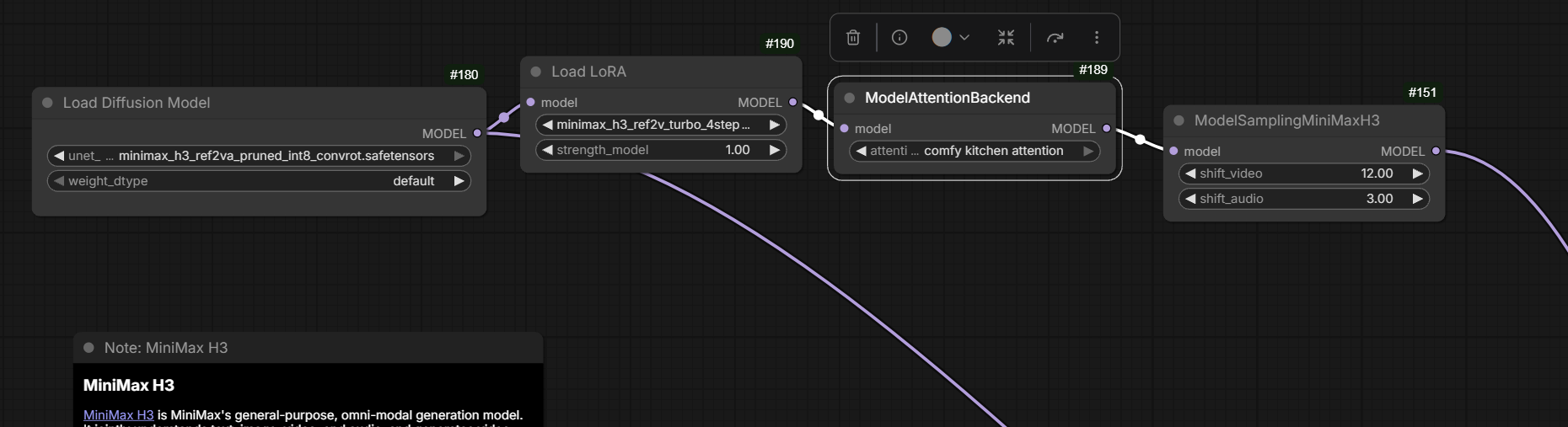Click the Note: MiniMax H3 title bar
1568x427 pixels.
coord(309,348)
